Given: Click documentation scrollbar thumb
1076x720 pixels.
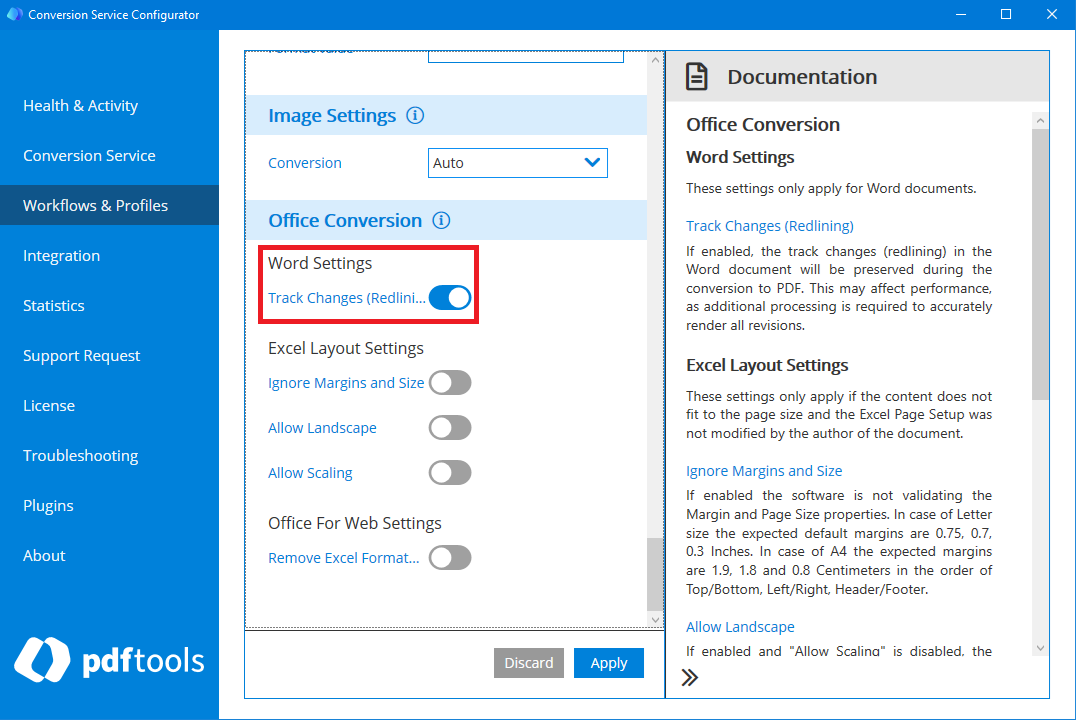Looking at the screenshot, I should [x=1040, y=264].
